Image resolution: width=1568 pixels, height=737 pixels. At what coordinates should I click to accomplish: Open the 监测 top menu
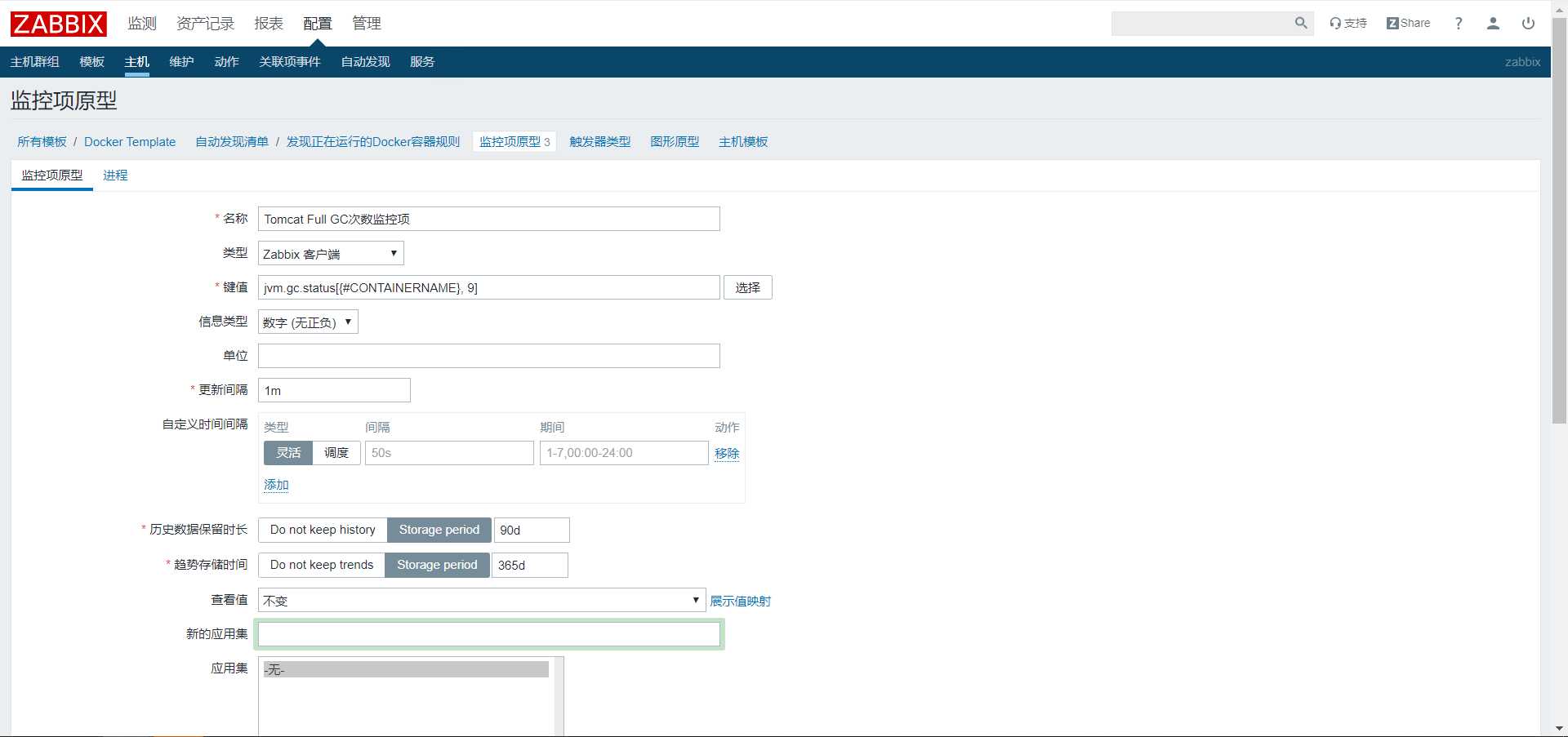click(142, 24)
